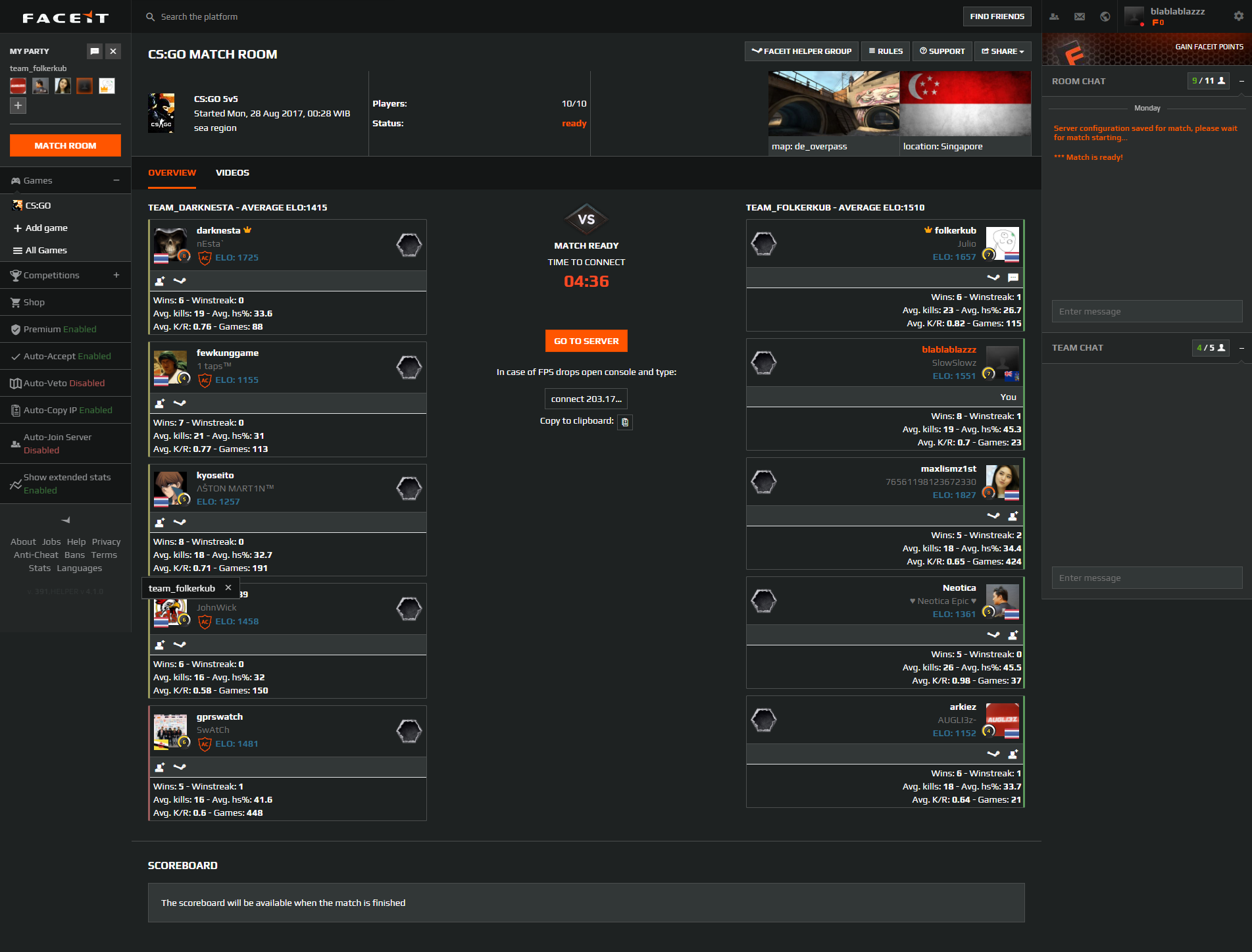Close the team_folkerkub tooltip

tap(228, 588)
